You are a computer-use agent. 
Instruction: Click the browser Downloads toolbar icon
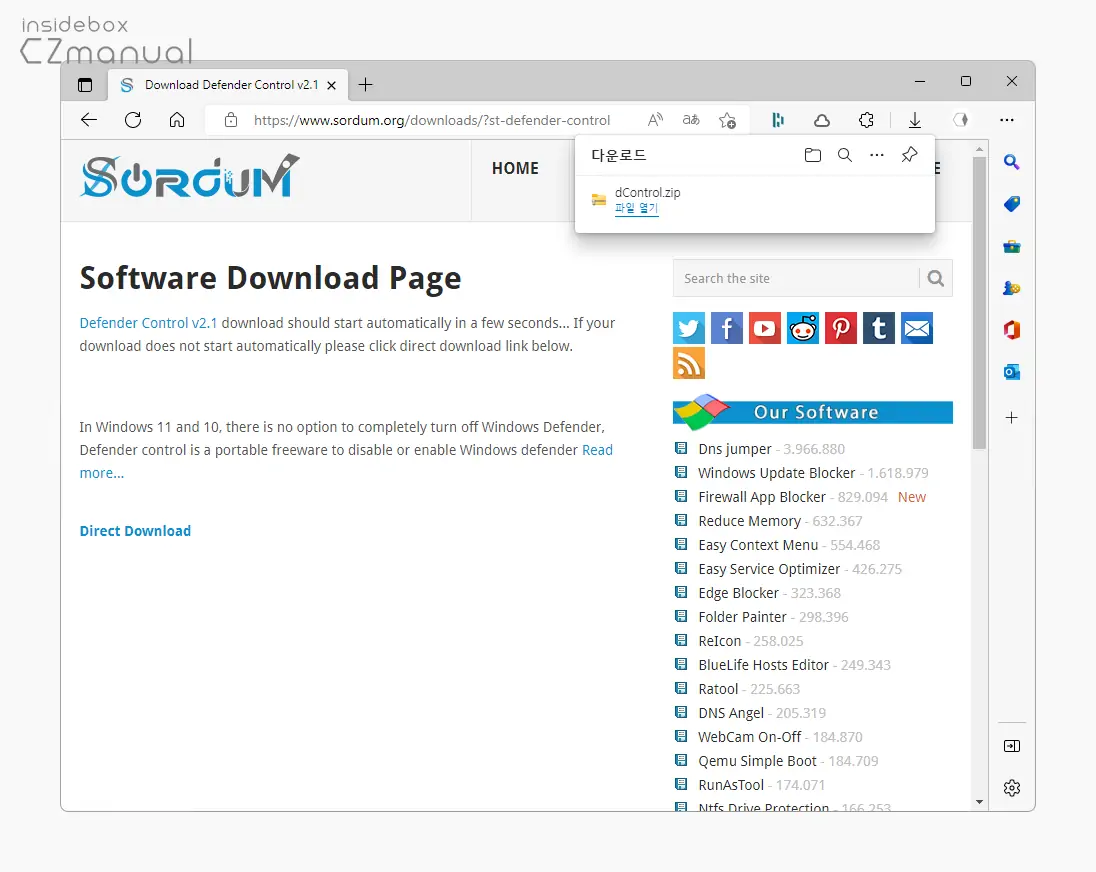tap(914, 120)
